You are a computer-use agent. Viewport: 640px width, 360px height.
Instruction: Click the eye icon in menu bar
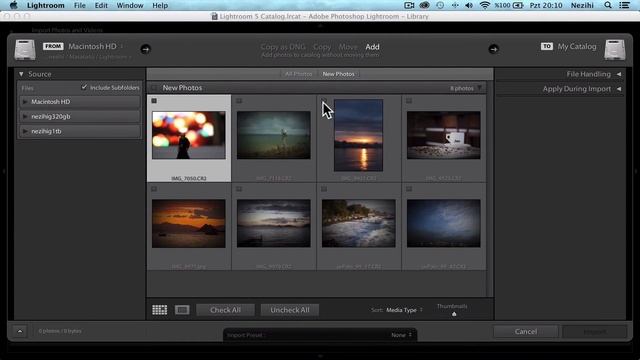424,5
